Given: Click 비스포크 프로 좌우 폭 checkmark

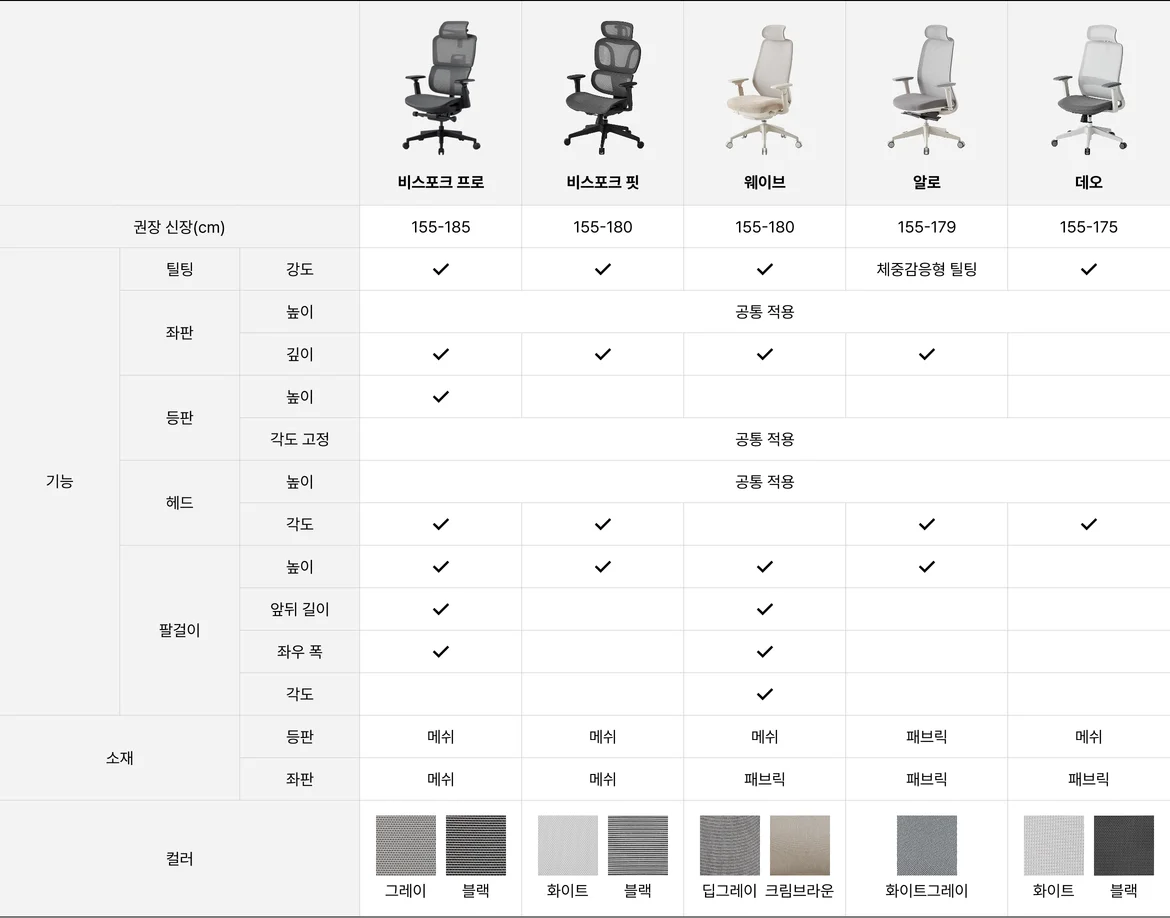Looking at the screenshot, I should tap(441, 652).
